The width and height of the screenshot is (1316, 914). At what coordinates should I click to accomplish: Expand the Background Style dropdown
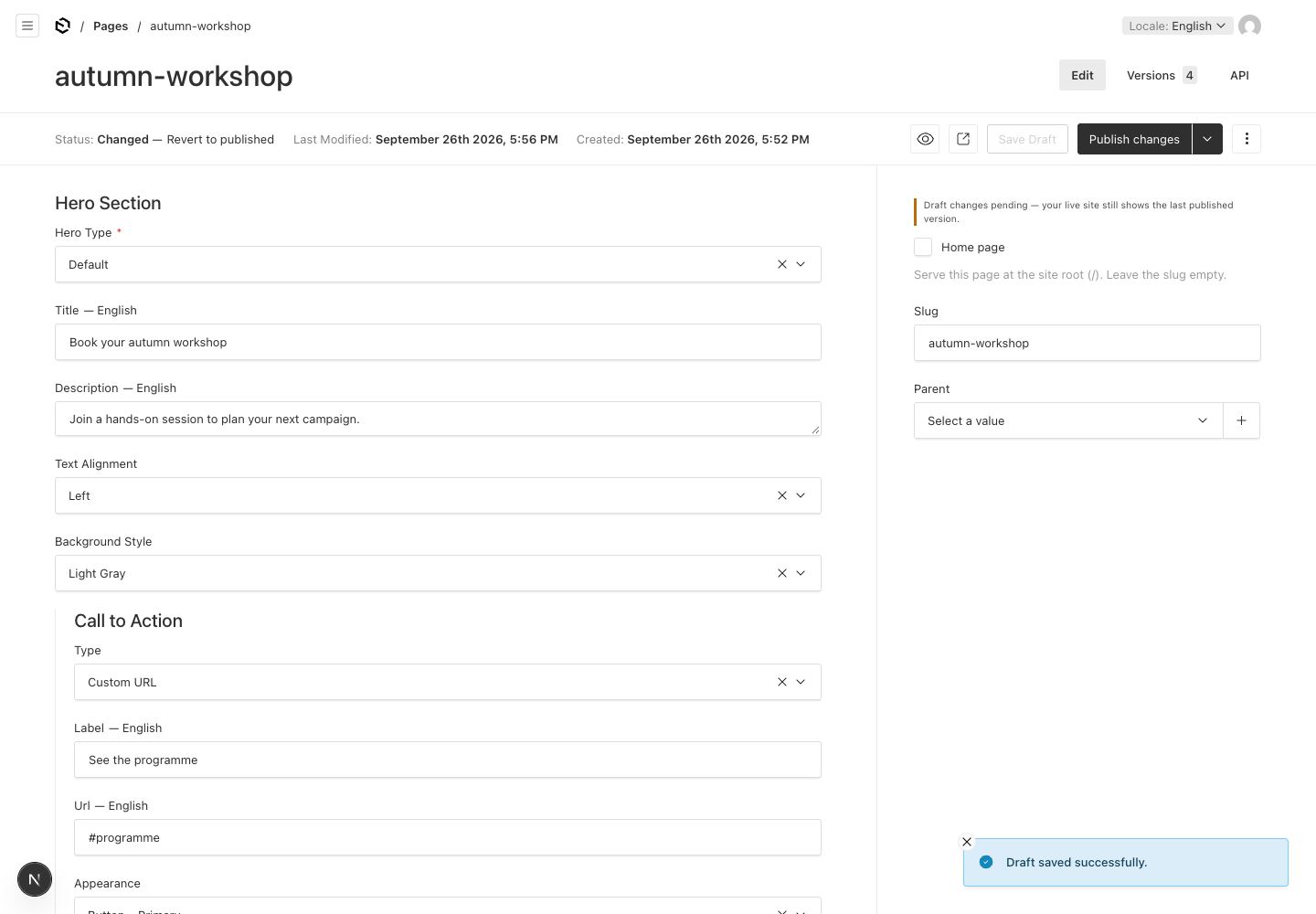(801, 573)
